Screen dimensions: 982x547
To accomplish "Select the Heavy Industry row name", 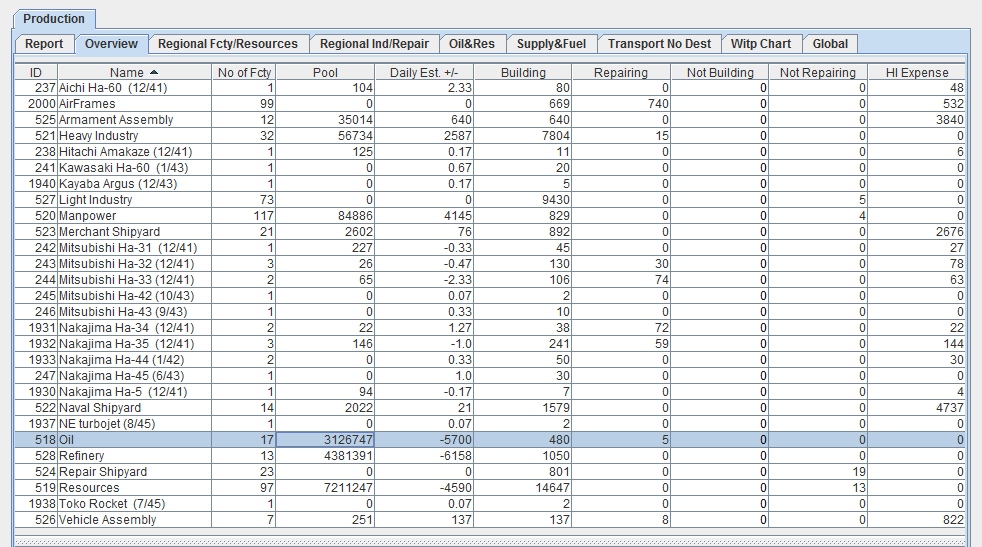I will point(98,136).
